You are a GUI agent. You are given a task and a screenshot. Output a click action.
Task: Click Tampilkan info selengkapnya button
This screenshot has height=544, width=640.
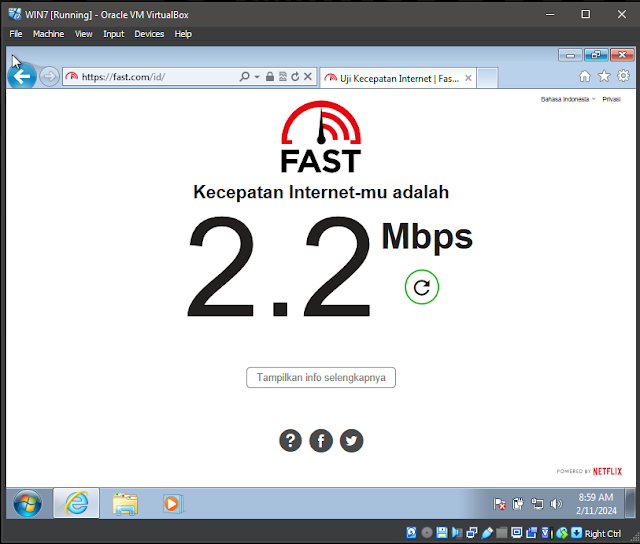click(321, 377)
